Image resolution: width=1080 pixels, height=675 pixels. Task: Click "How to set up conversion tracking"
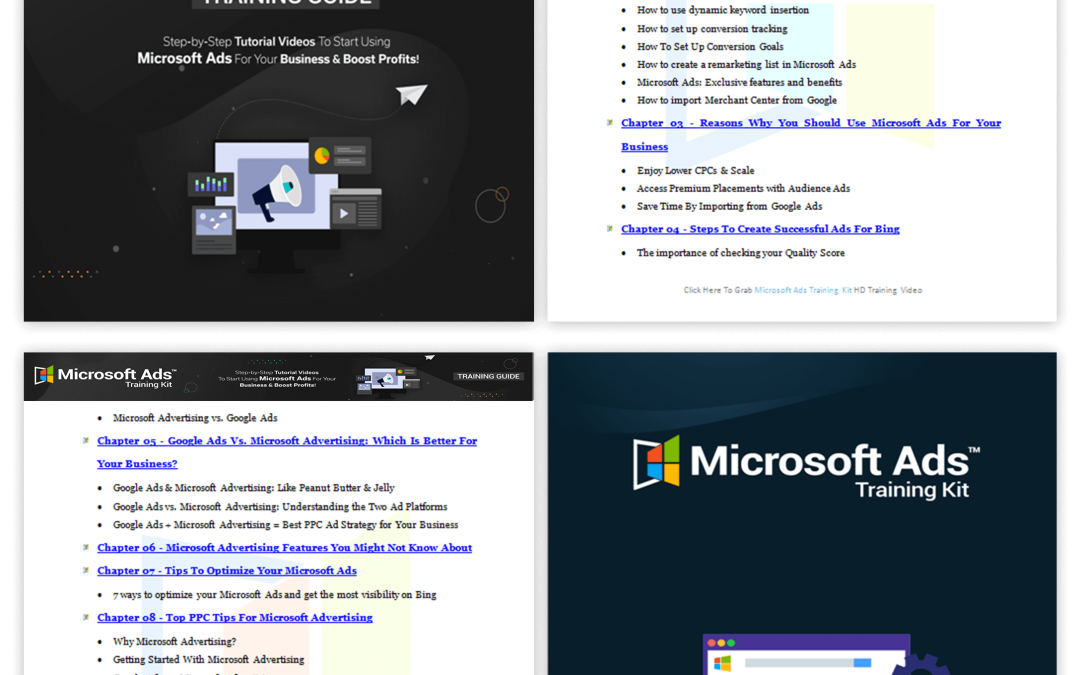[712, 28]
